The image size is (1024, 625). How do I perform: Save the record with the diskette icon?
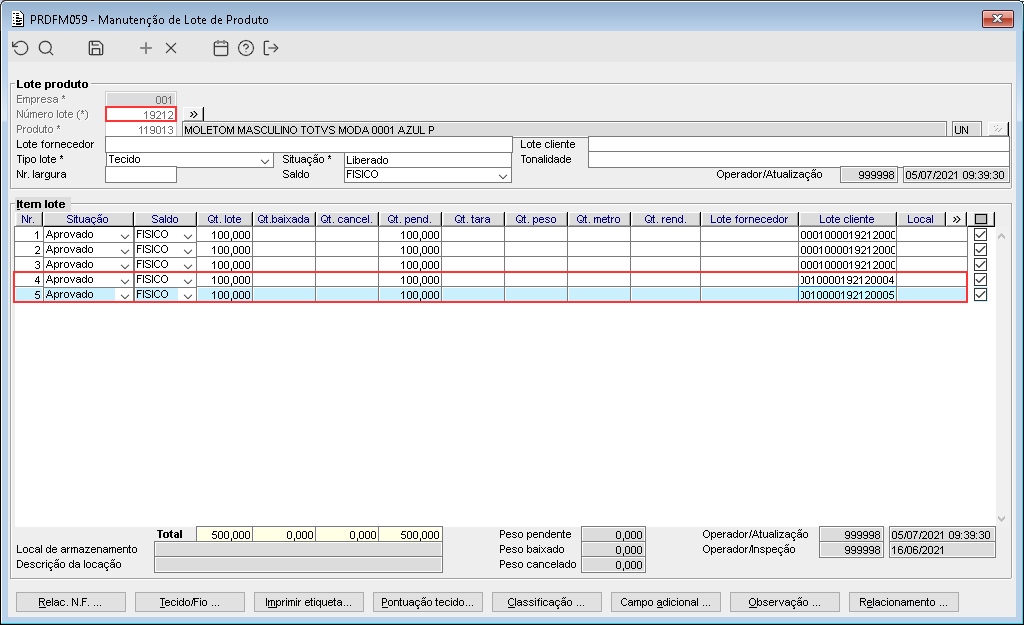tap(96, 48)
